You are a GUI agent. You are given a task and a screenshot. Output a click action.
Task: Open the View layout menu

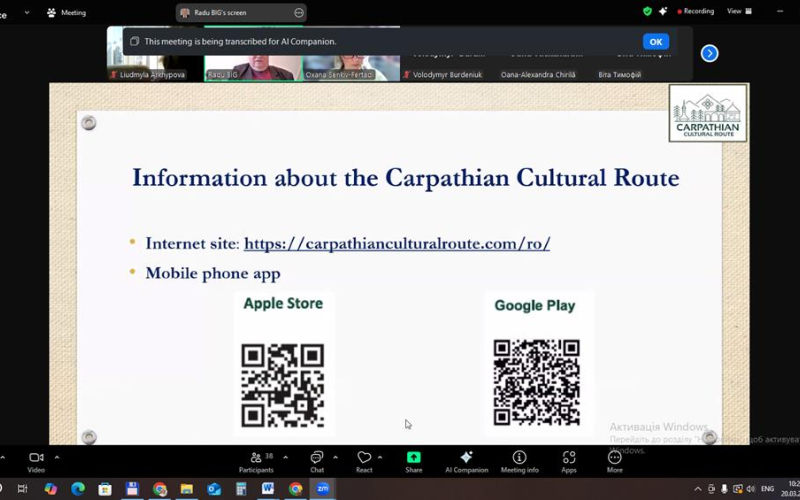click(739, 11)
